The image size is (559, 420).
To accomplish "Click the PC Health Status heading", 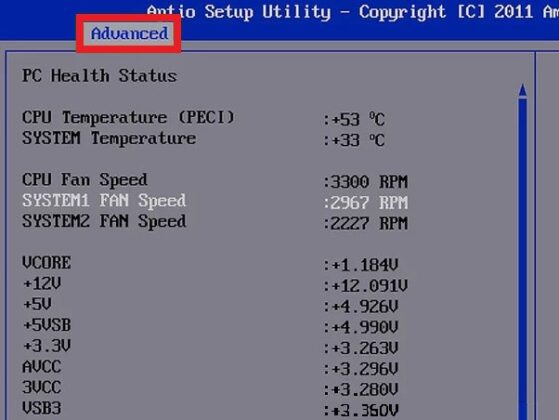I will (x=99, y=76).
